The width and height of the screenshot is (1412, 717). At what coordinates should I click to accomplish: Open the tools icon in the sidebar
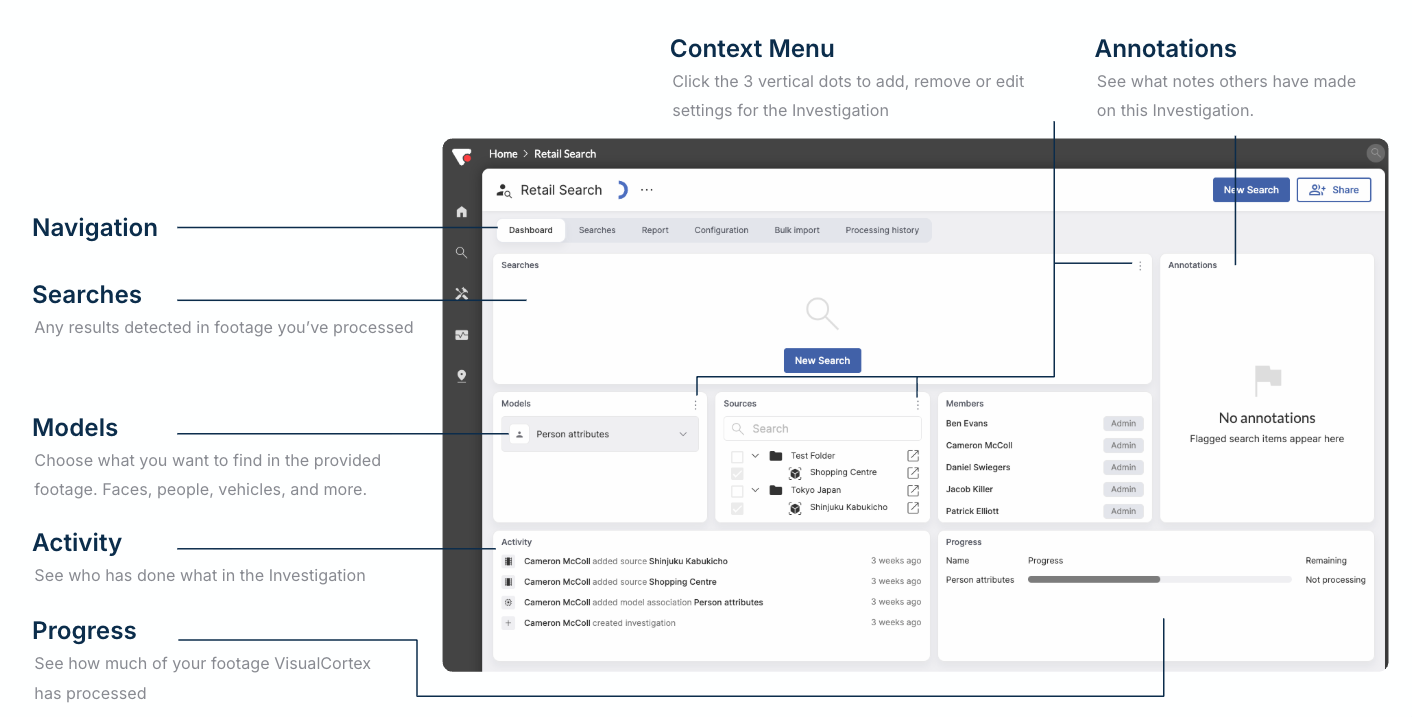(461, 294)
